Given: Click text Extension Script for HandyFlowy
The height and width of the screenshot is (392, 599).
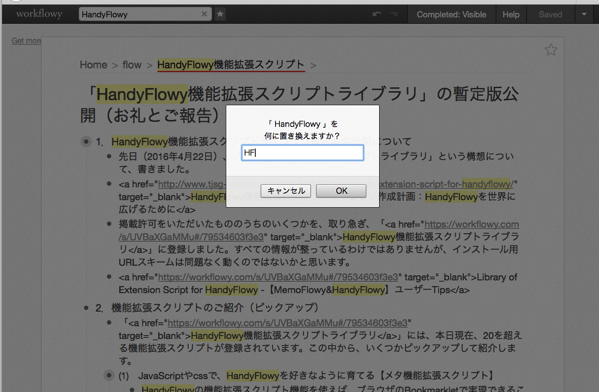Looking at the screenshot, I should (188, 290).
